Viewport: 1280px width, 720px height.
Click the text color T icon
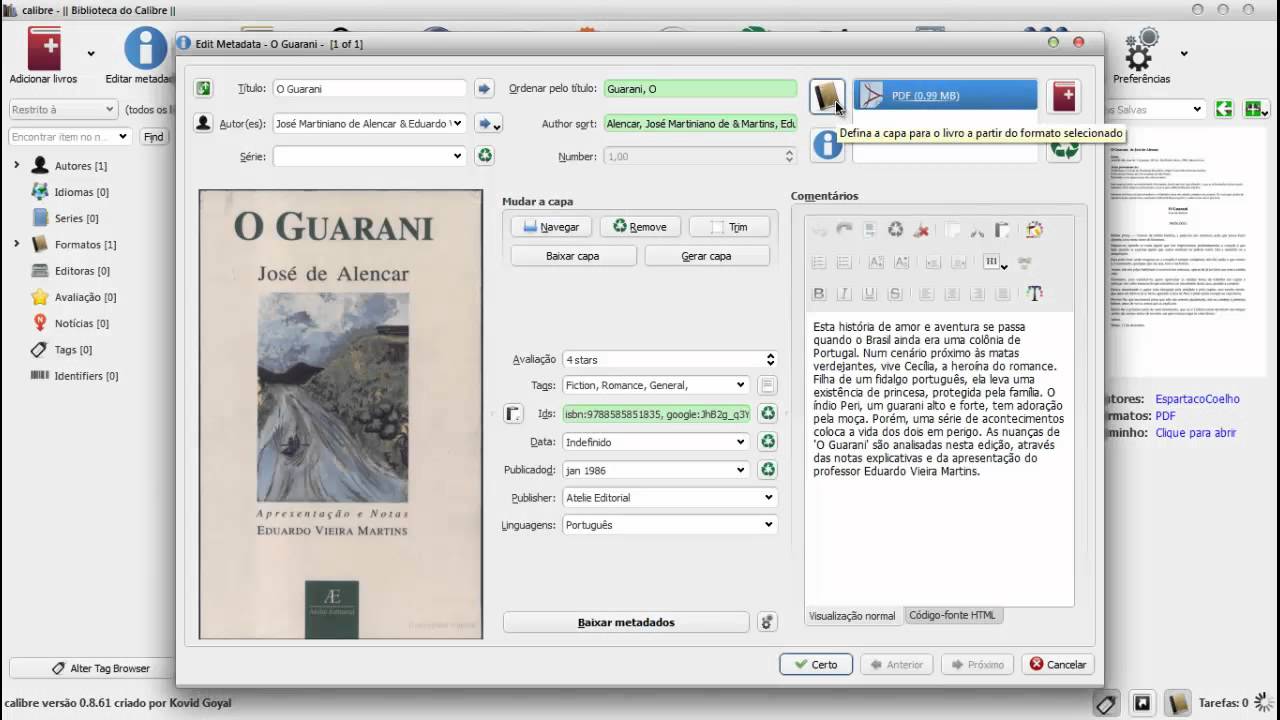click(x=1034, y=293)
